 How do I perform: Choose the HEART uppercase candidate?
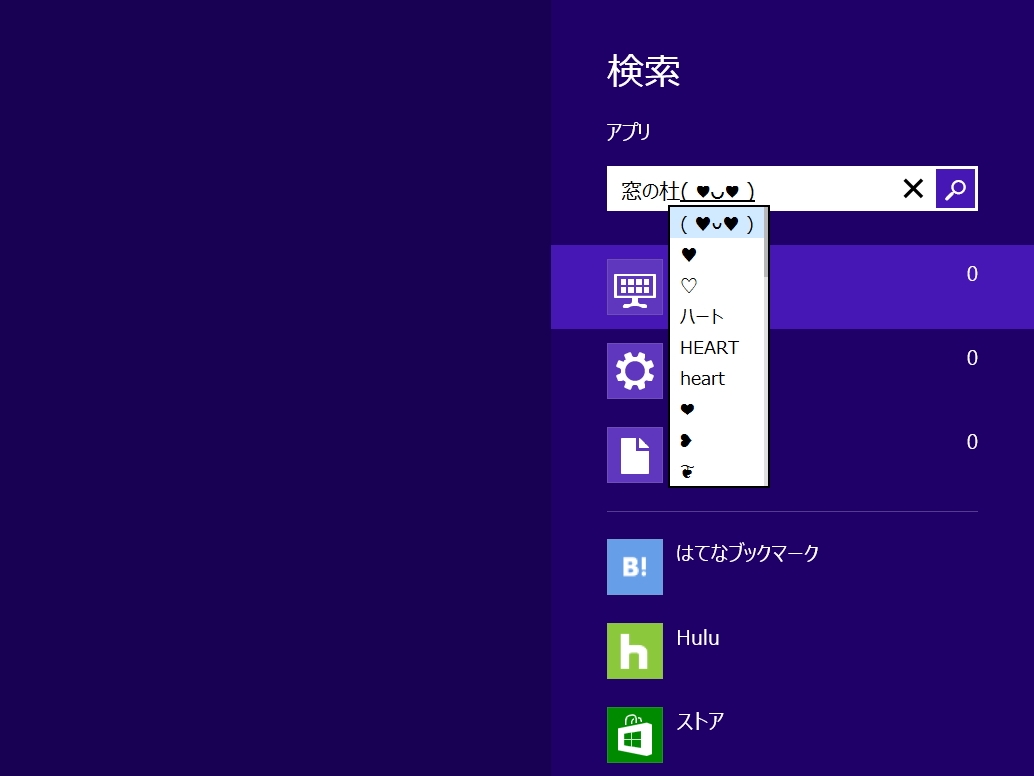tap(709, 347)
